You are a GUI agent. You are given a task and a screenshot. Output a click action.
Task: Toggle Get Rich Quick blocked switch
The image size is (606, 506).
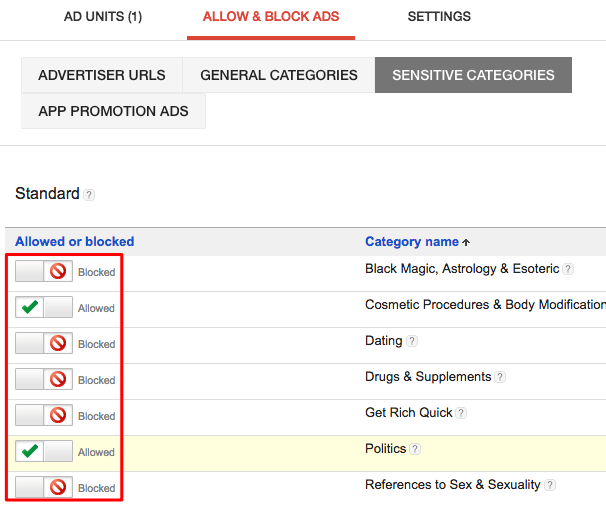tap(44, 415)
